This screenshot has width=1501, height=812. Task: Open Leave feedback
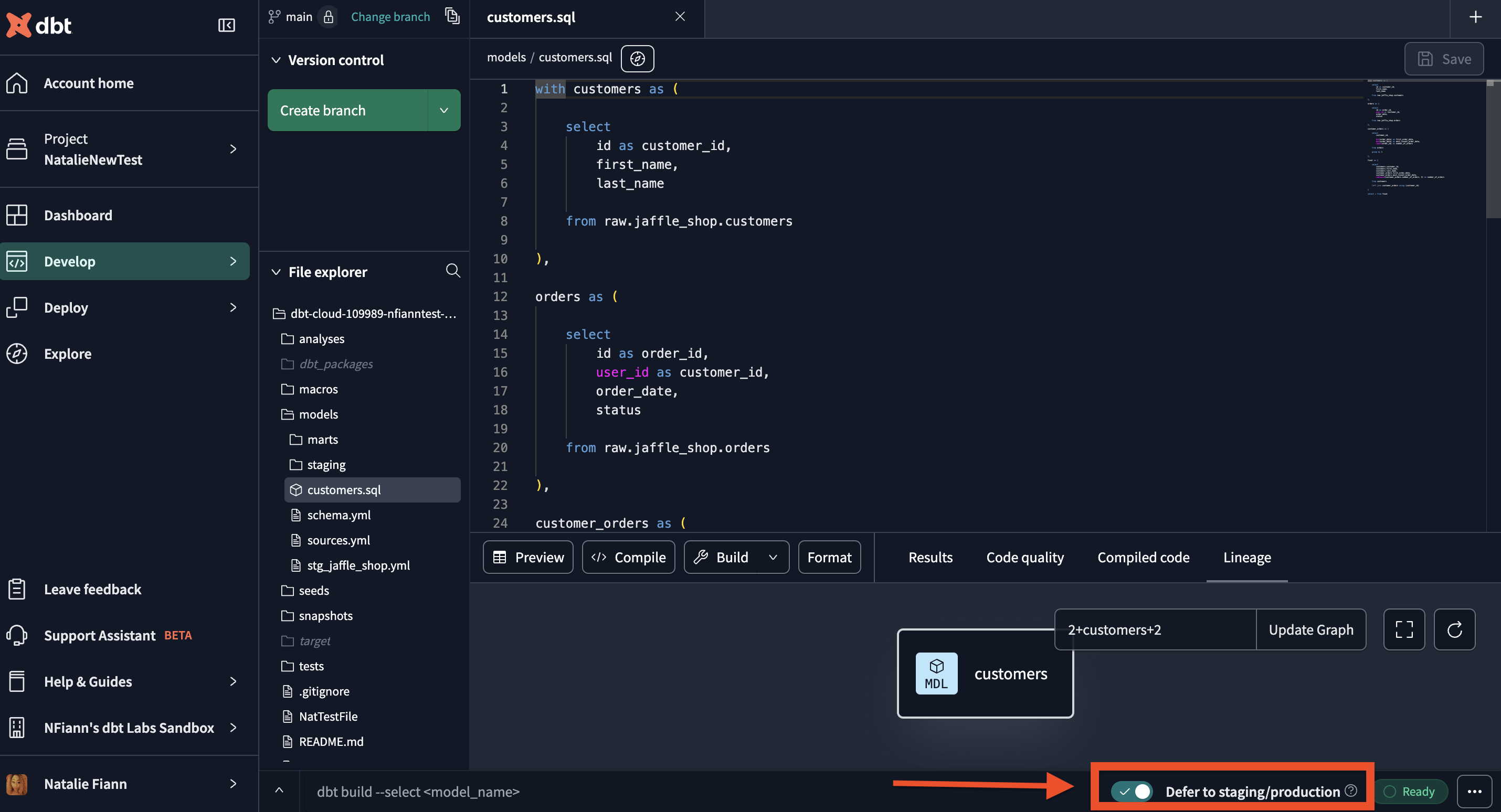(x=92, y=589)
